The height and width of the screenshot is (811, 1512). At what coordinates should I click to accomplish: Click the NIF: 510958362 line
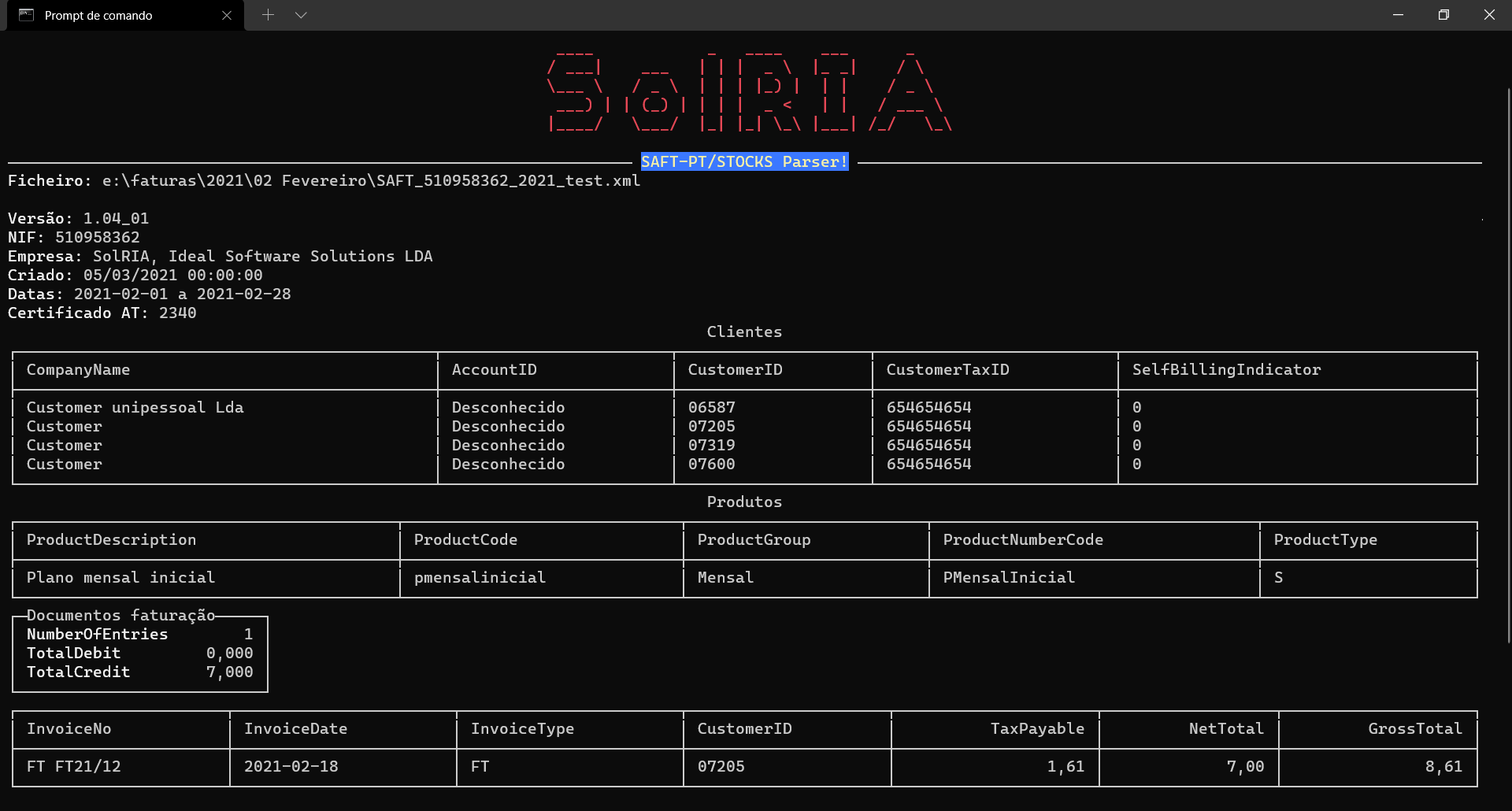tap(73, 237)
